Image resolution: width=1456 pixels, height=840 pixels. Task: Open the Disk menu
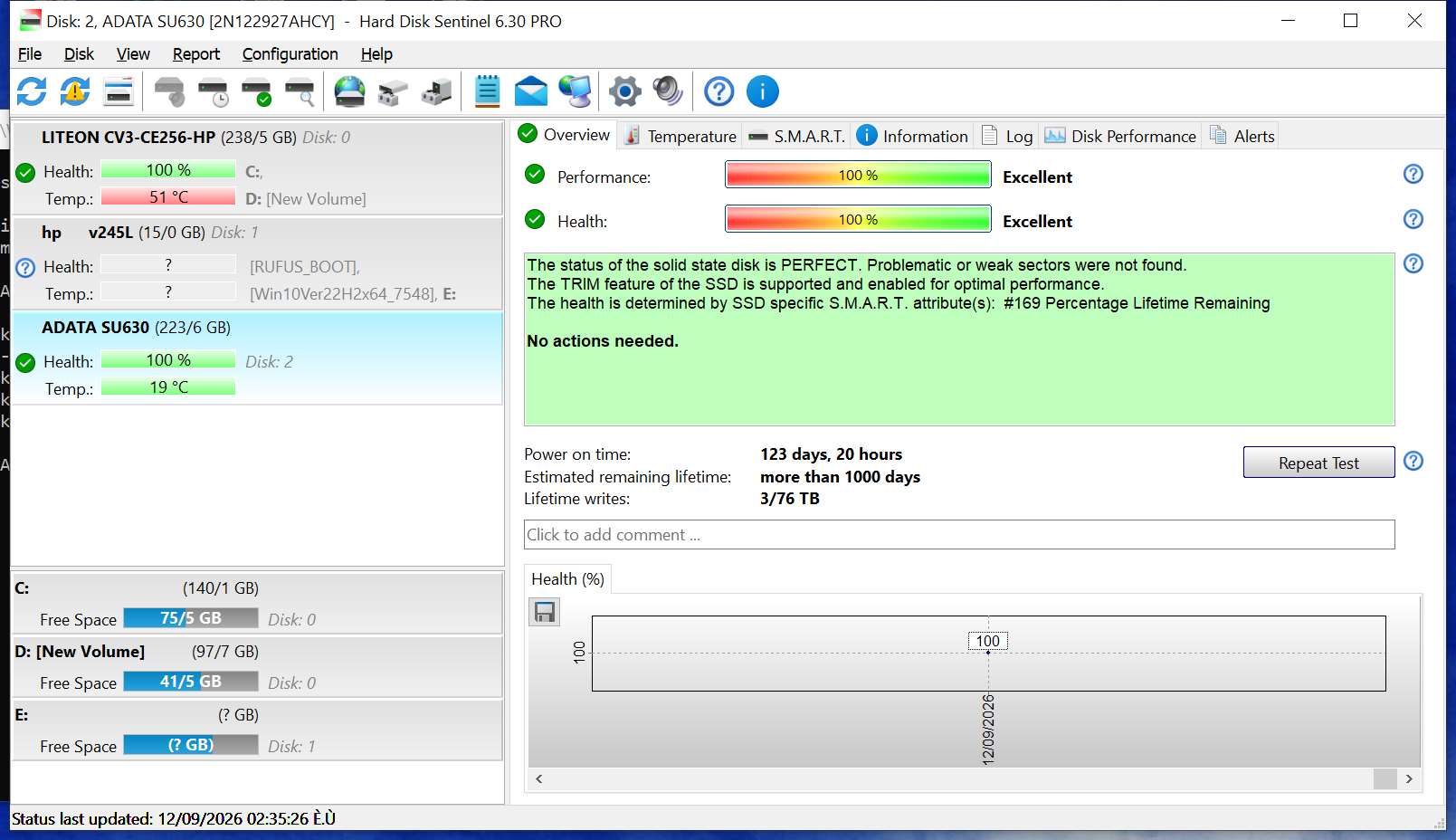click(79, 54)
